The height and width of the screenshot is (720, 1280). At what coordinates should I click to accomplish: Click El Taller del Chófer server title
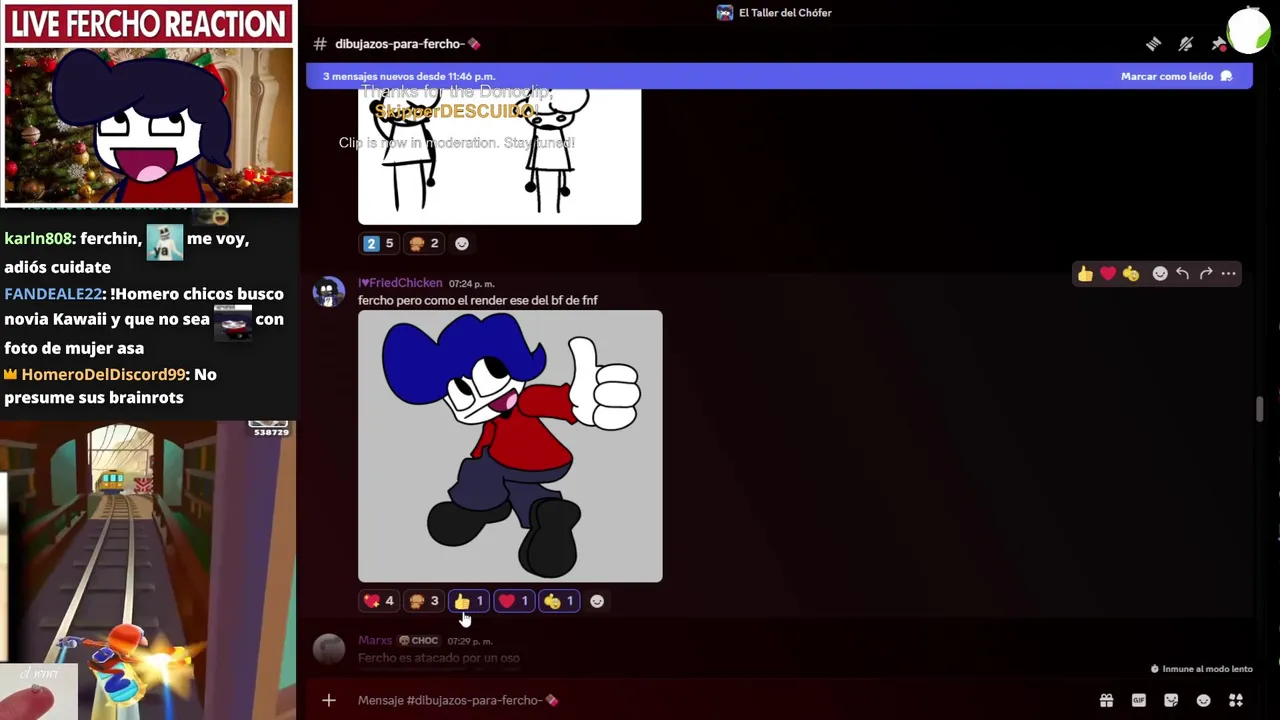pos(785,13)
